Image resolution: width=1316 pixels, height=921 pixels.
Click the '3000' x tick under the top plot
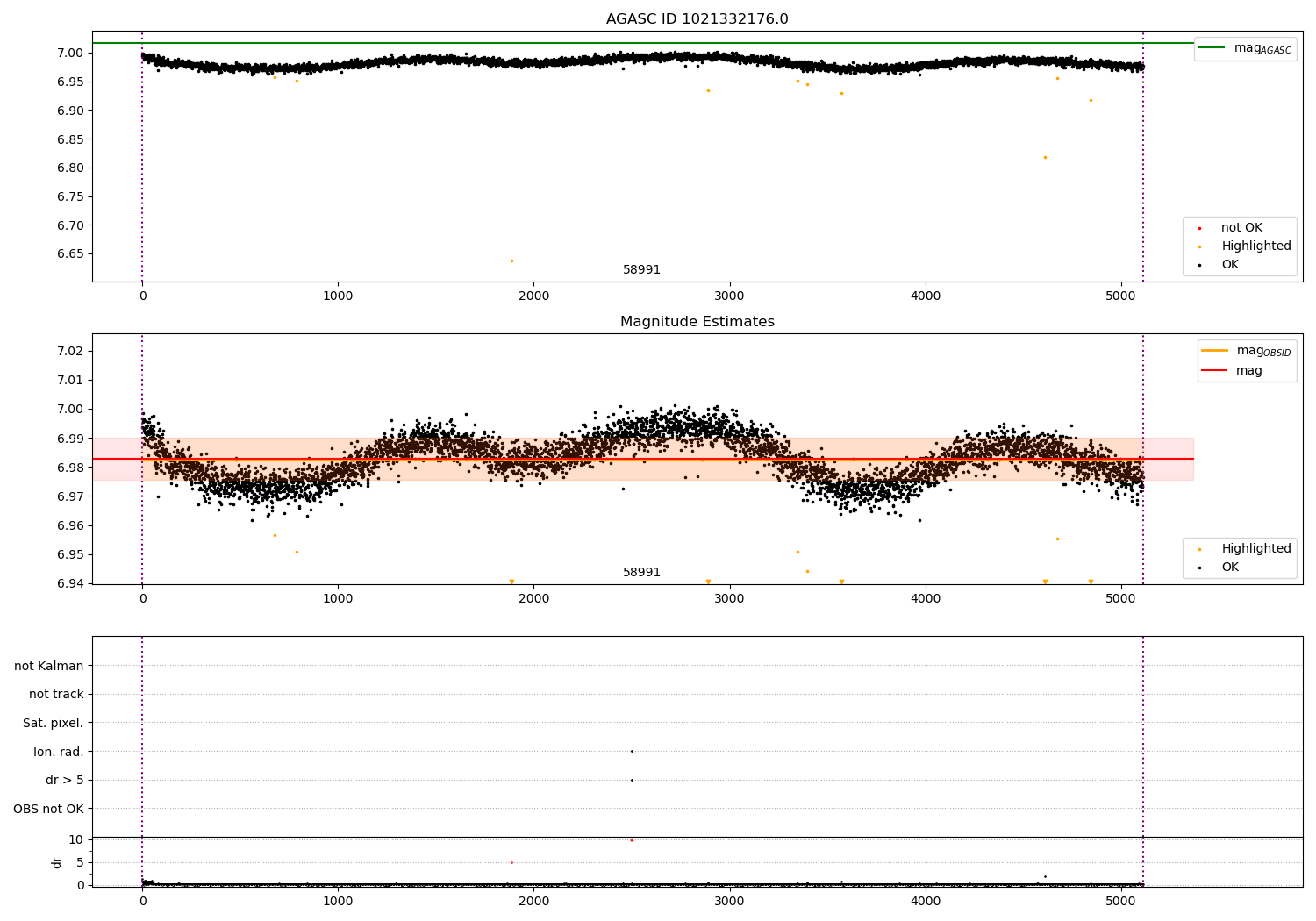click(730, 296)
